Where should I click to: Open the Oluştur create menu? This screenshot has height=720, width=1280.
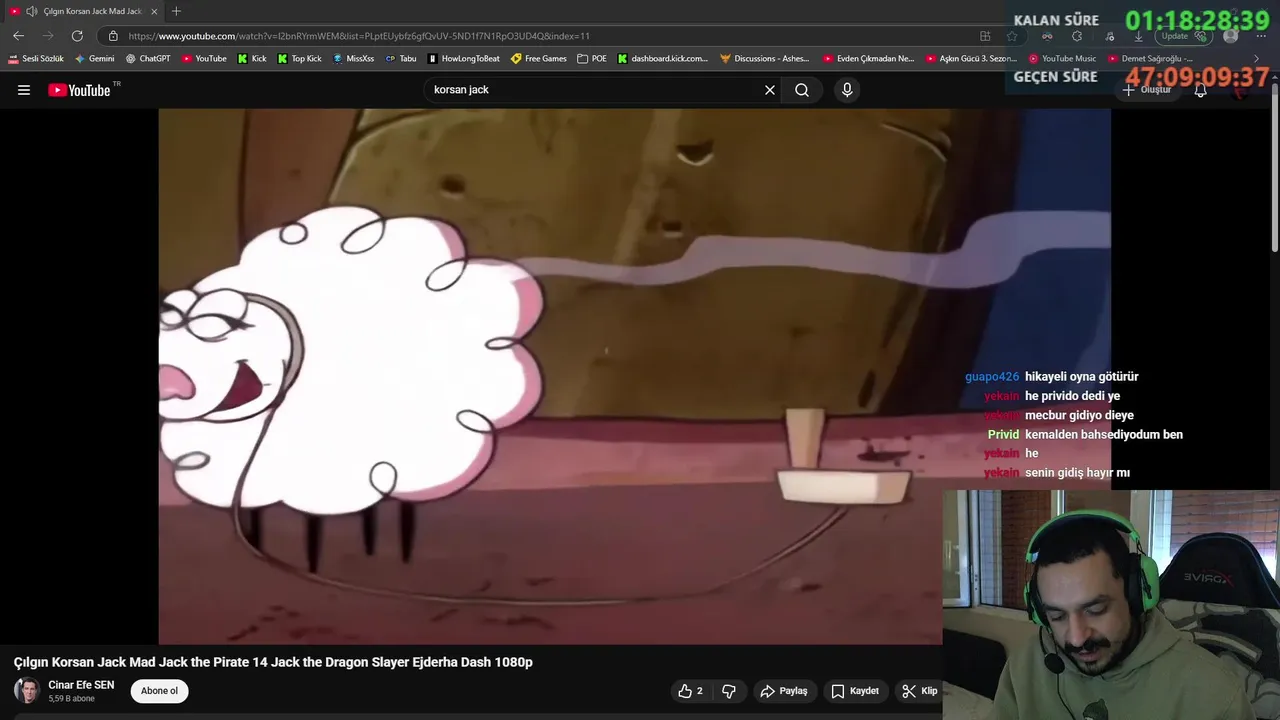[x=1146, y=90]
